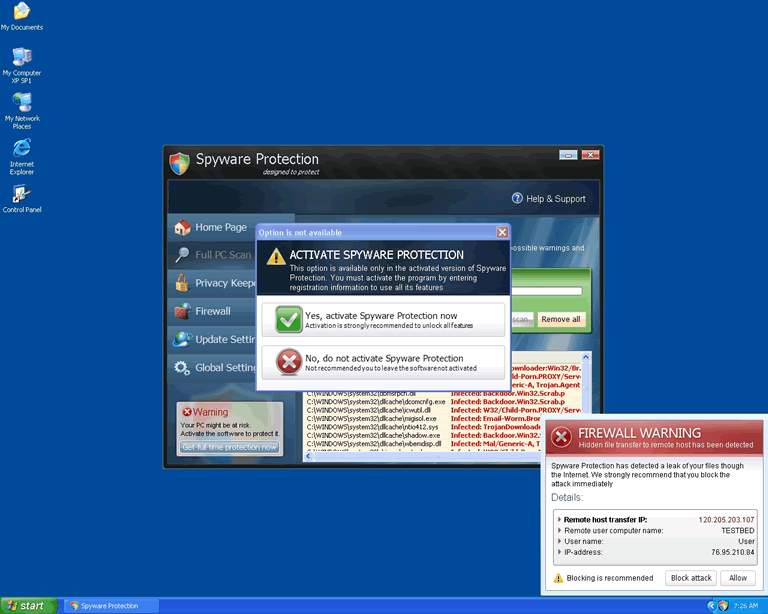
Task: Click the Remove all button
Action: tap(560, 319)
